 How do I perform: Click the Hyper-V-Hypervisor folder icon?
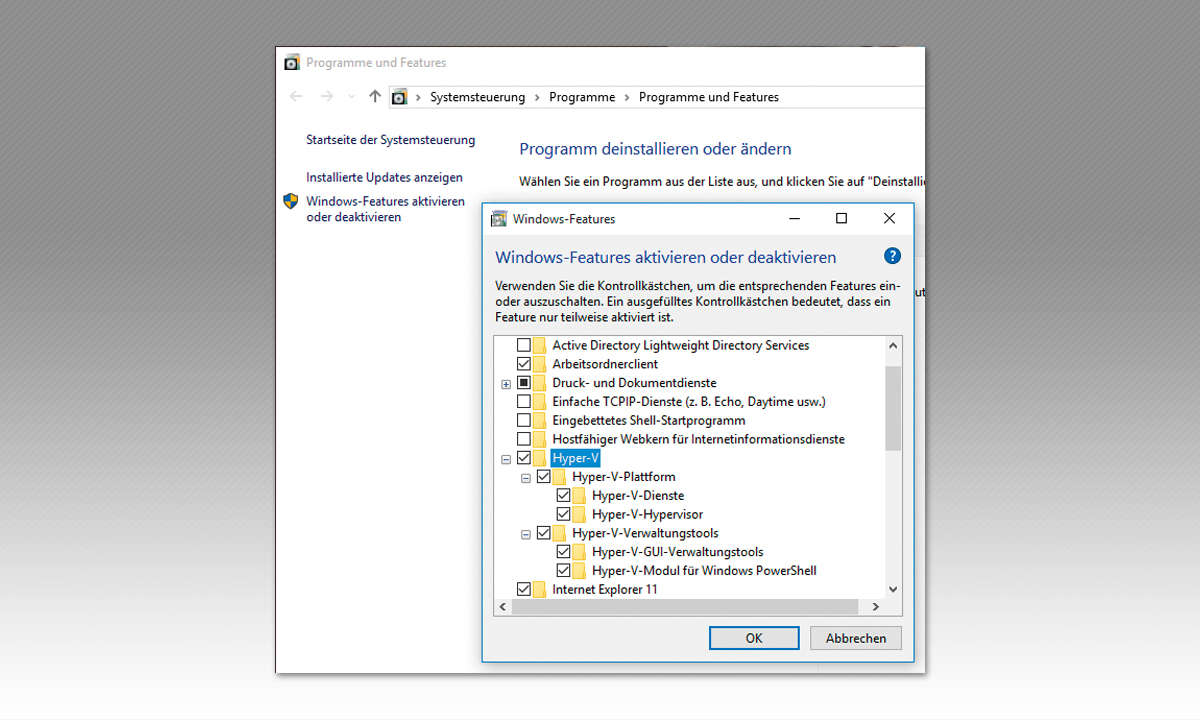point(580,515)
